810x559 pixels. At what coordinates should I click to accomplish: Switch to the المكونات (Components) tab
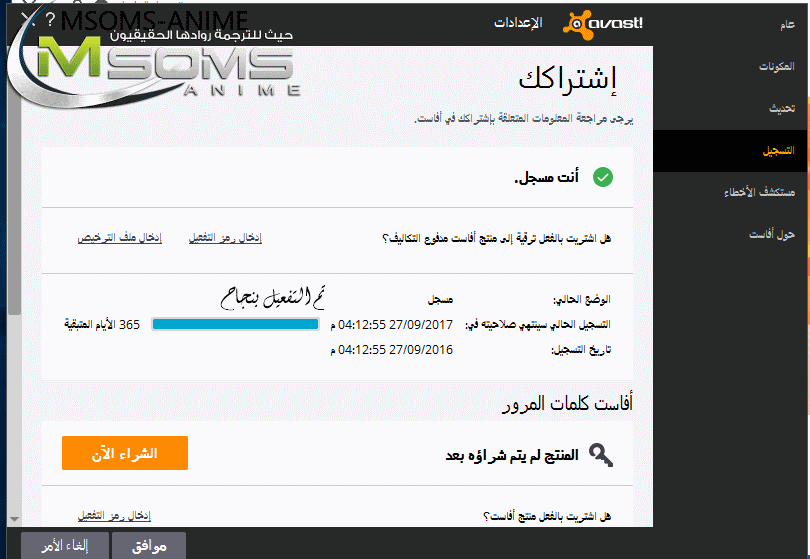coord(775,66)
